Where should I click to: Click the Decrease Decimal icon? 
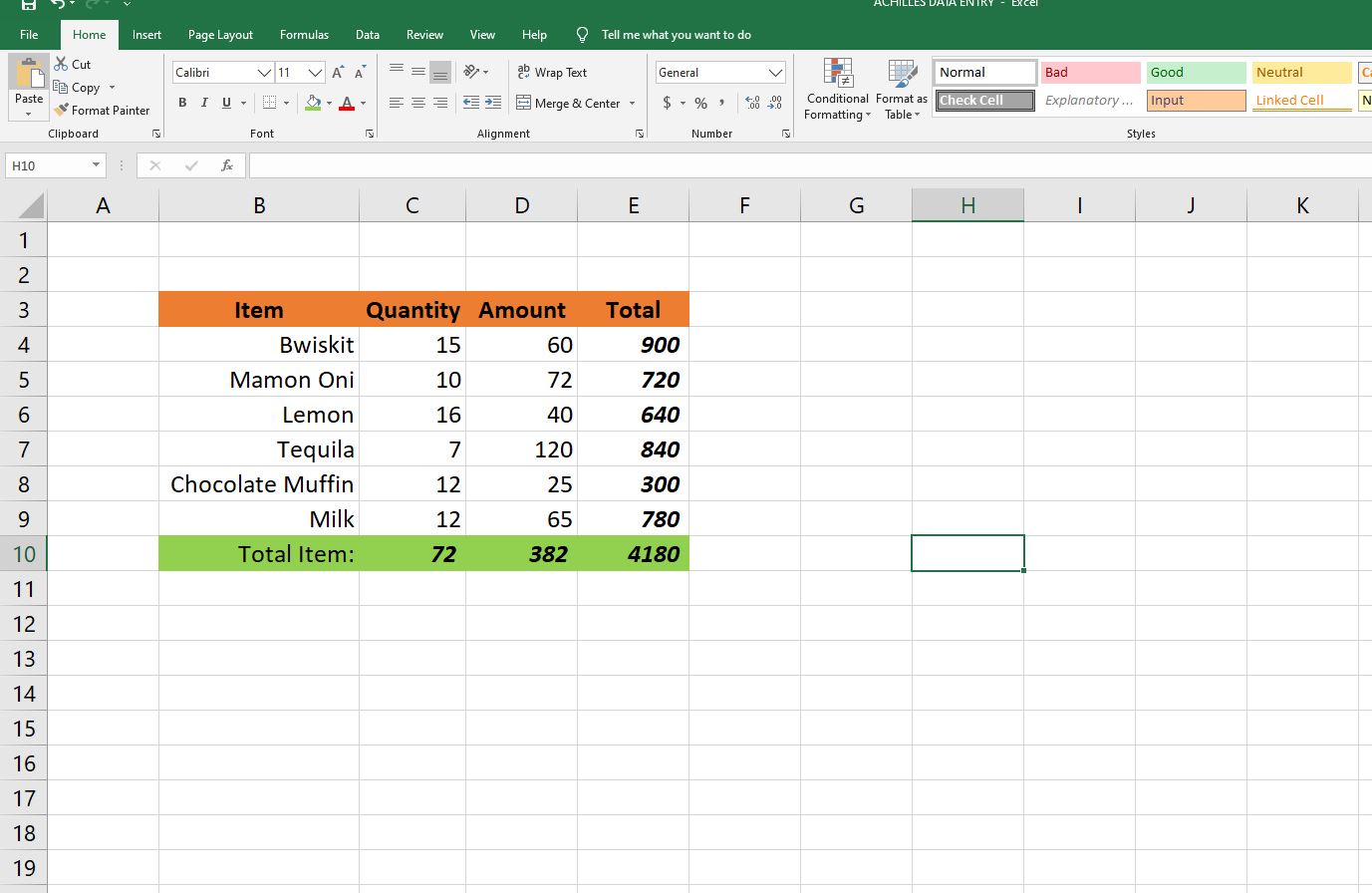[x=775, y=103]
